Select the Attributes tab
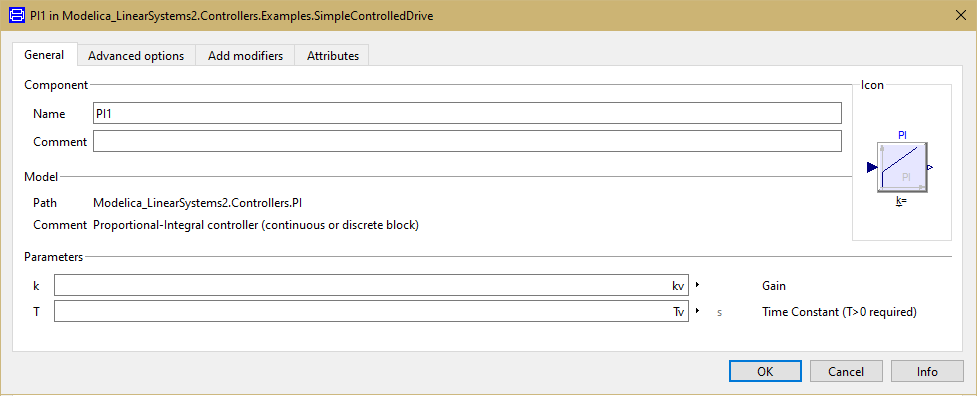Viewport: 977px width, 396px height. [333, 55]
